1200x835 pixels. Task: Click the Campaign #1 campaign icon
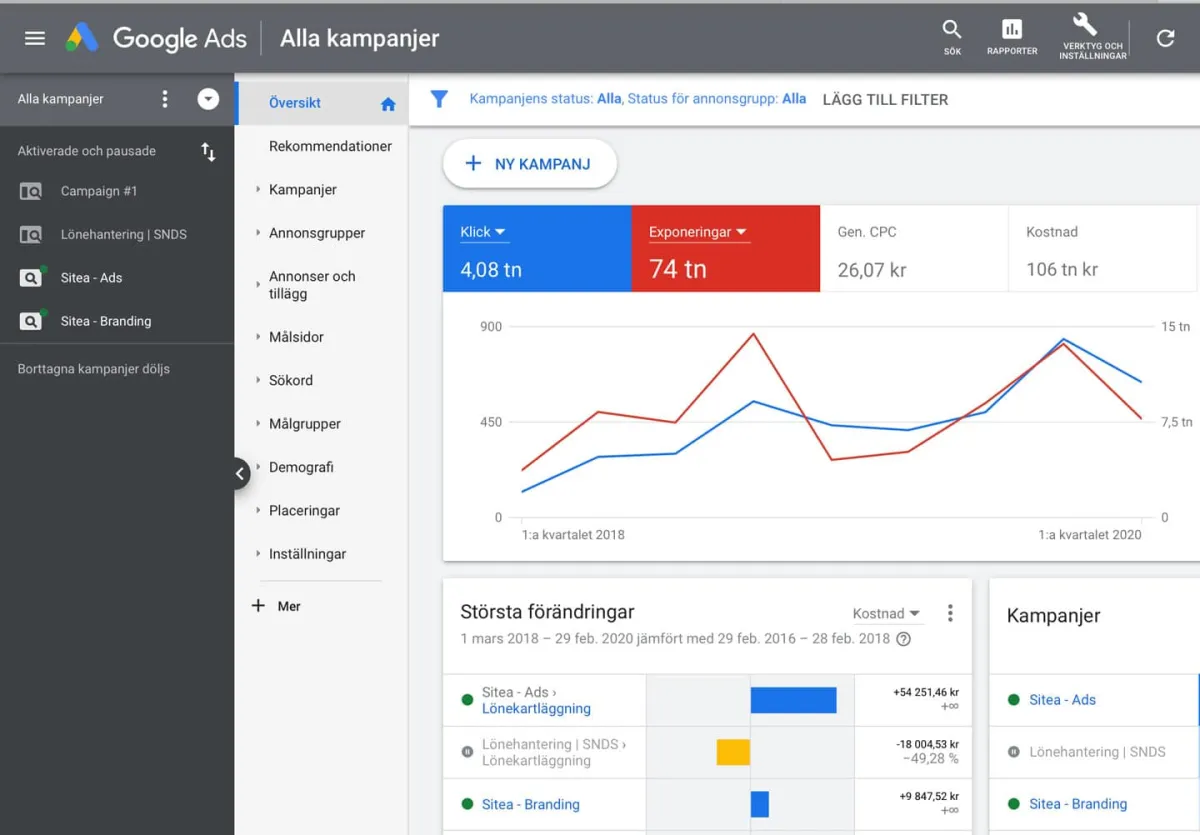pyautogui.click(x=31, y=191)
